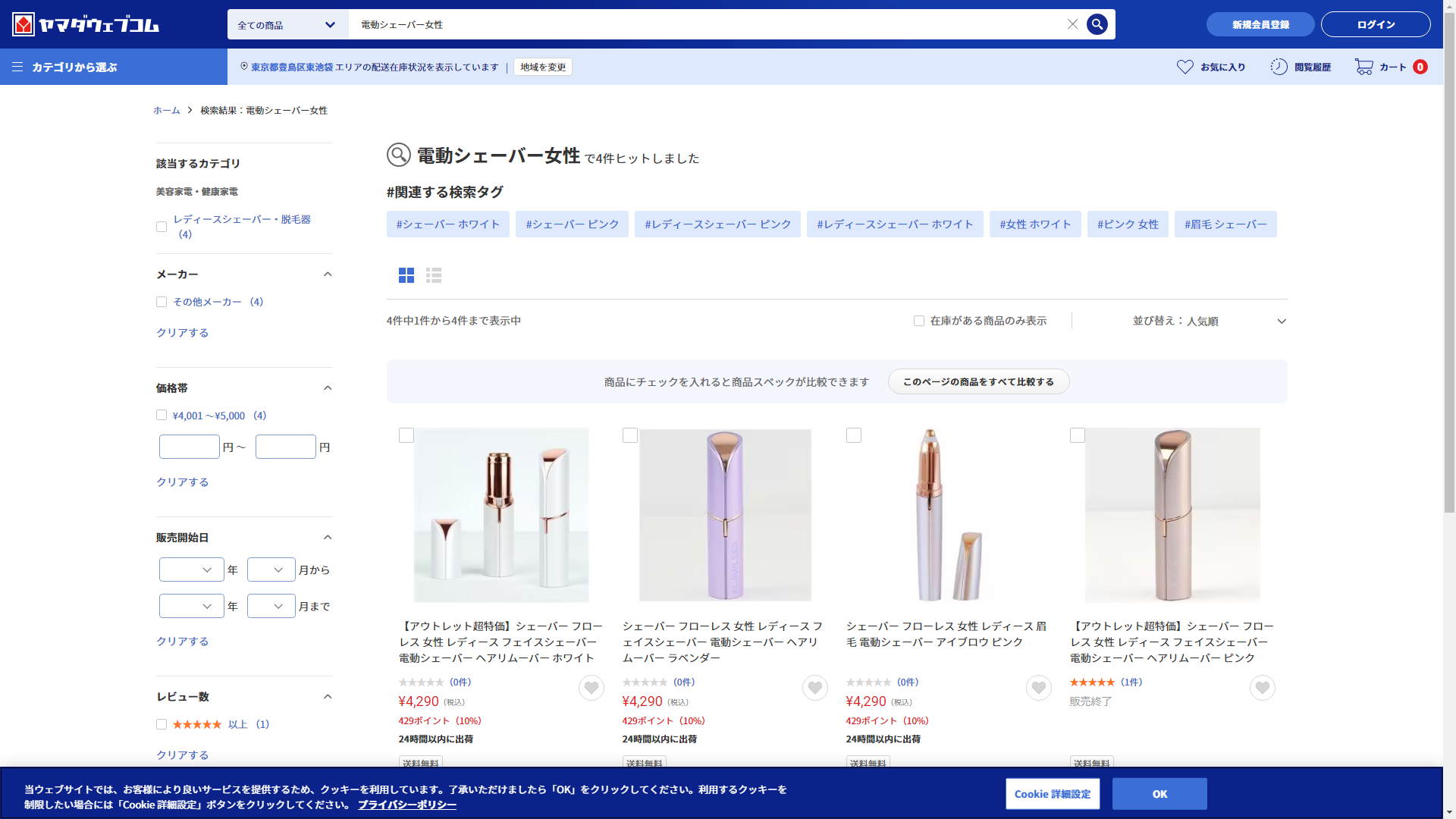Accept cookies with OK button
The image size is (1456, 819).
pos(1159,794)
